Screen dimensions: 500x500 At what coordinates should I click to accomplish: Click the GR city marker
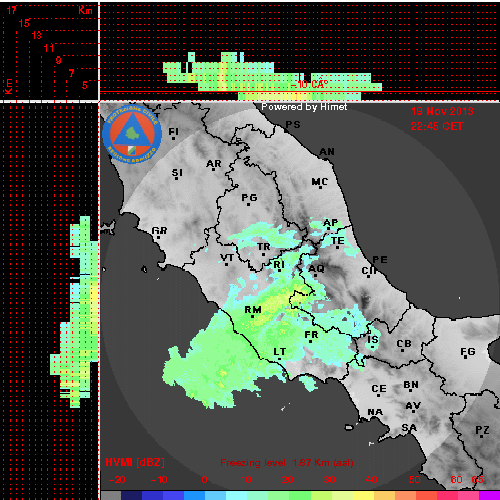[158, 237]
